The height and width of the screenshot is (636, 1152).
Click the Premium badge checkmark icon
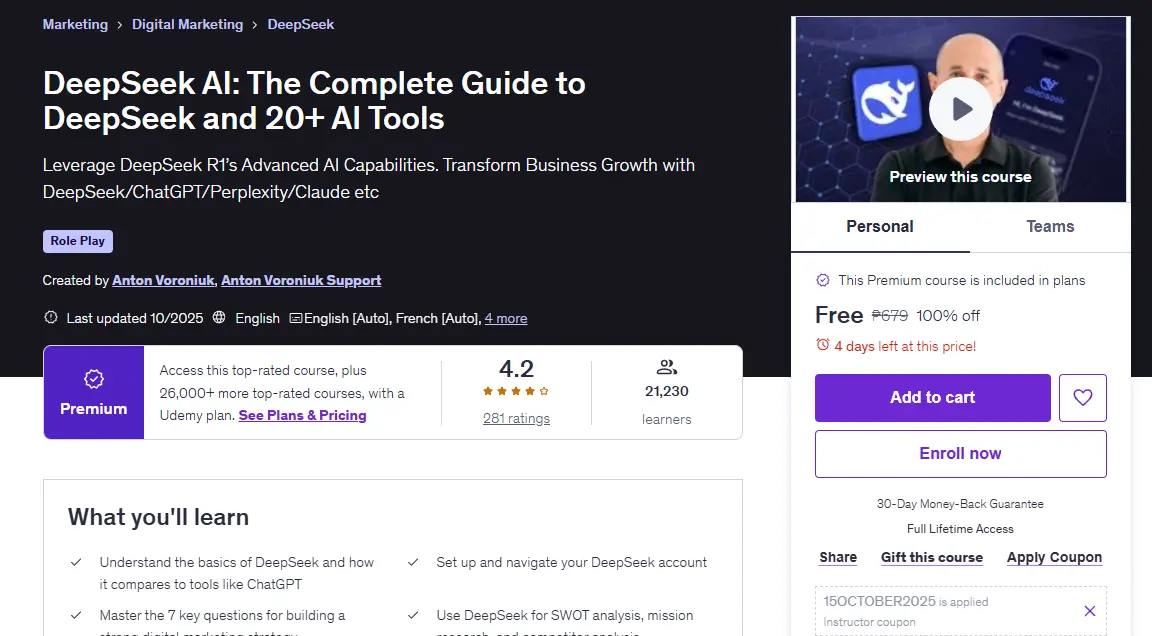coord(93,379)
